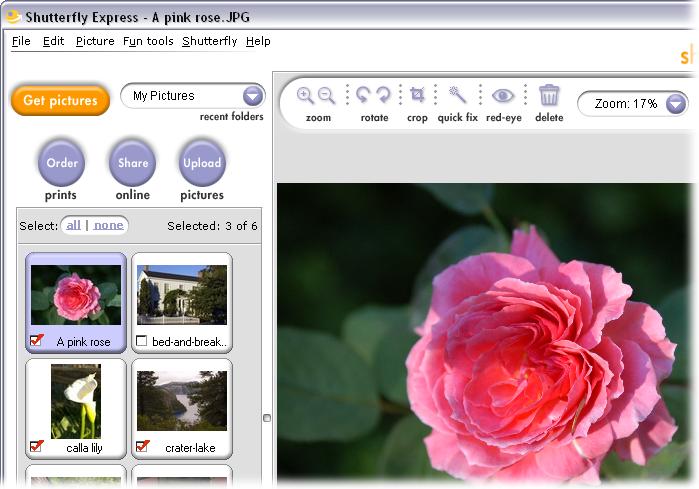
Task: Click the zoom out magnifier icon
Action: click(x=327, y=95)
